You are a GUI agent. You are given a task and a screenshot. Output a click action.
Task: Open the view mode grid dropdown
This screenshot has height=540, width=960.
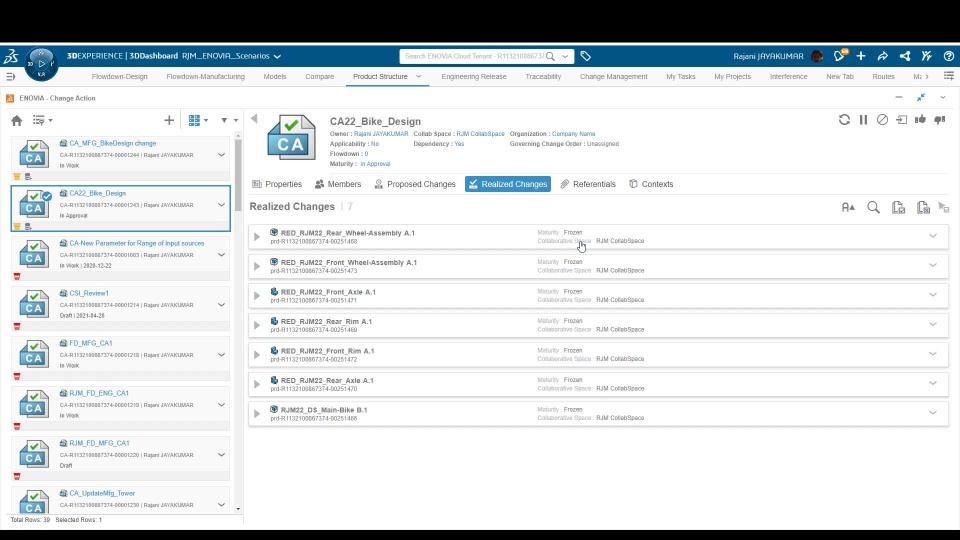pyautogui.click(x=198, y=121)
